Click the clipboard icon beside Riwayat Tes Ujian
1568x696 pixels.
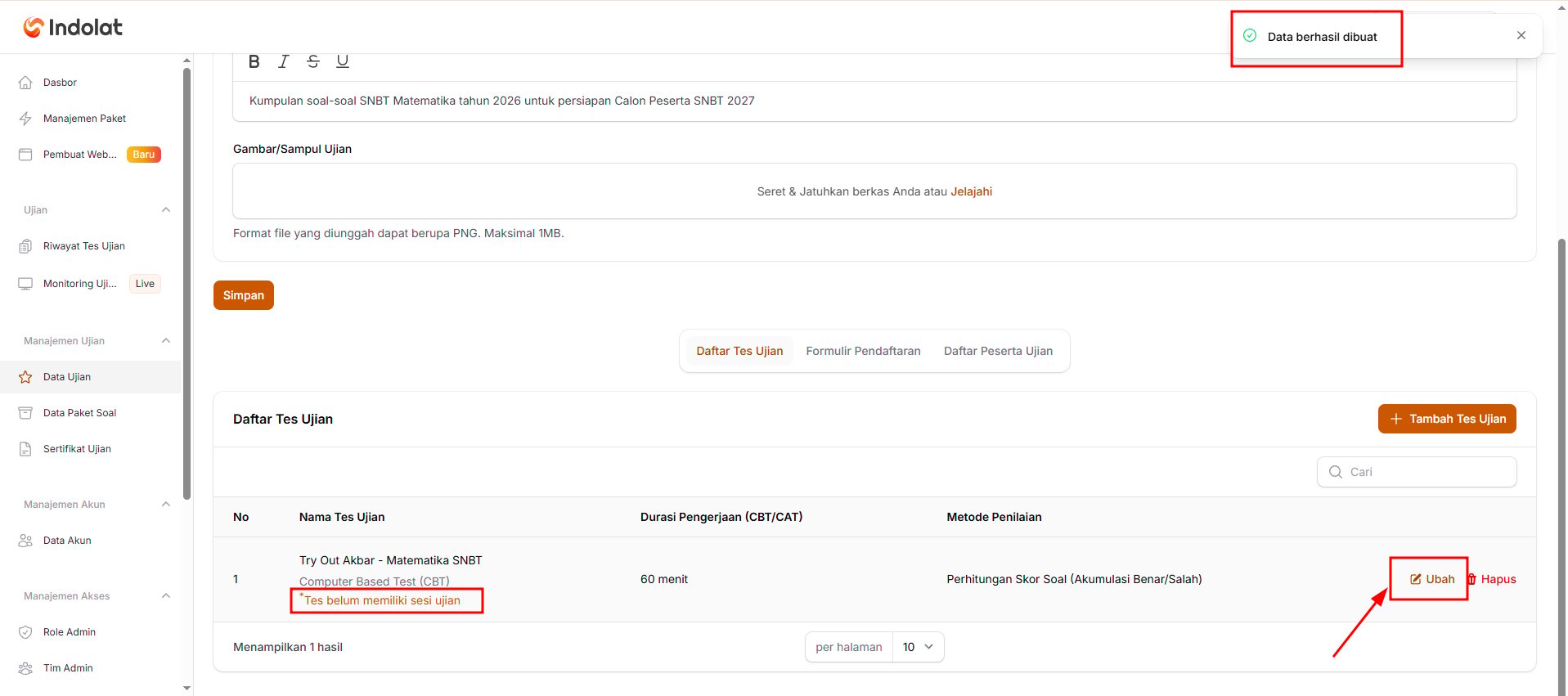click(25, 246)
